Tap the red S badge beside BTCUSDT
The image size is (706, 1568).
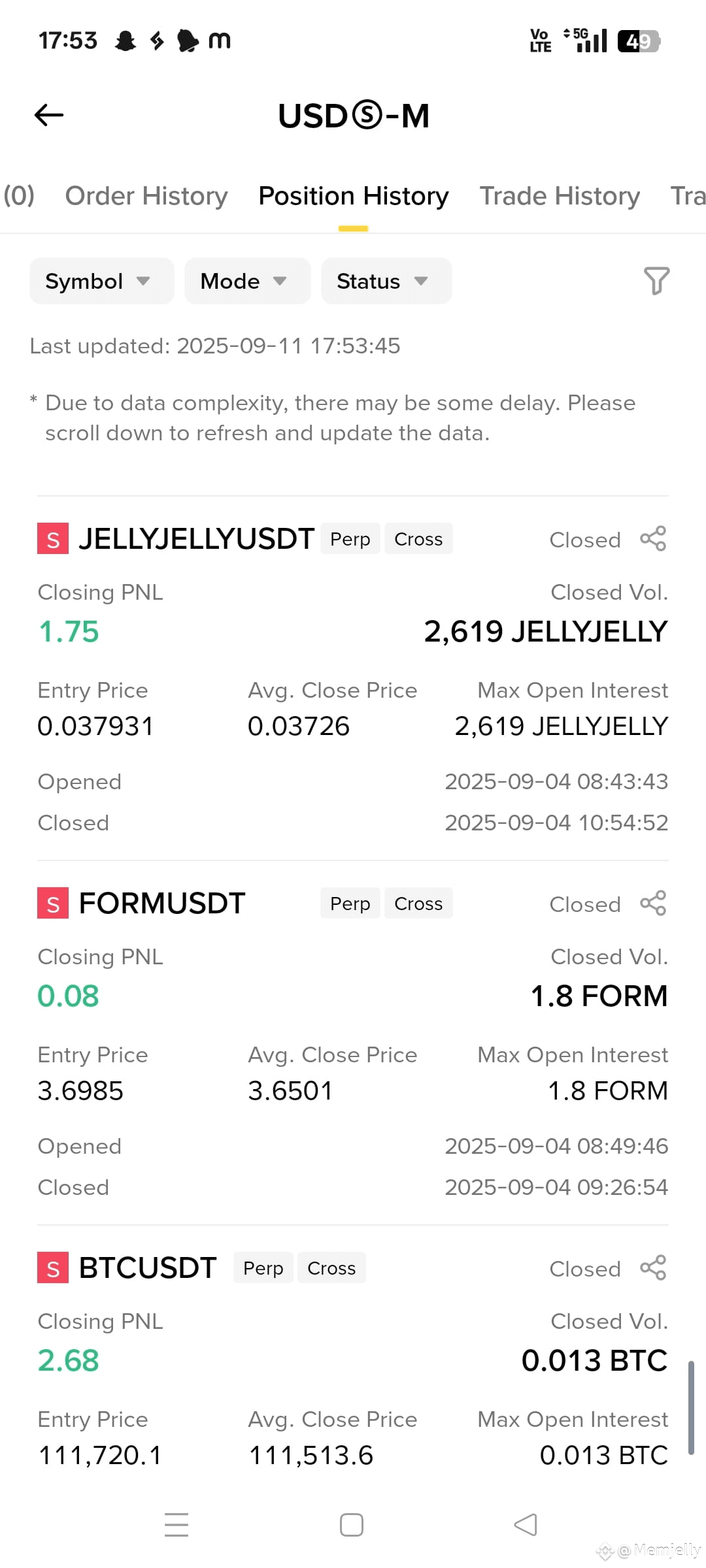coord(53,1268)
